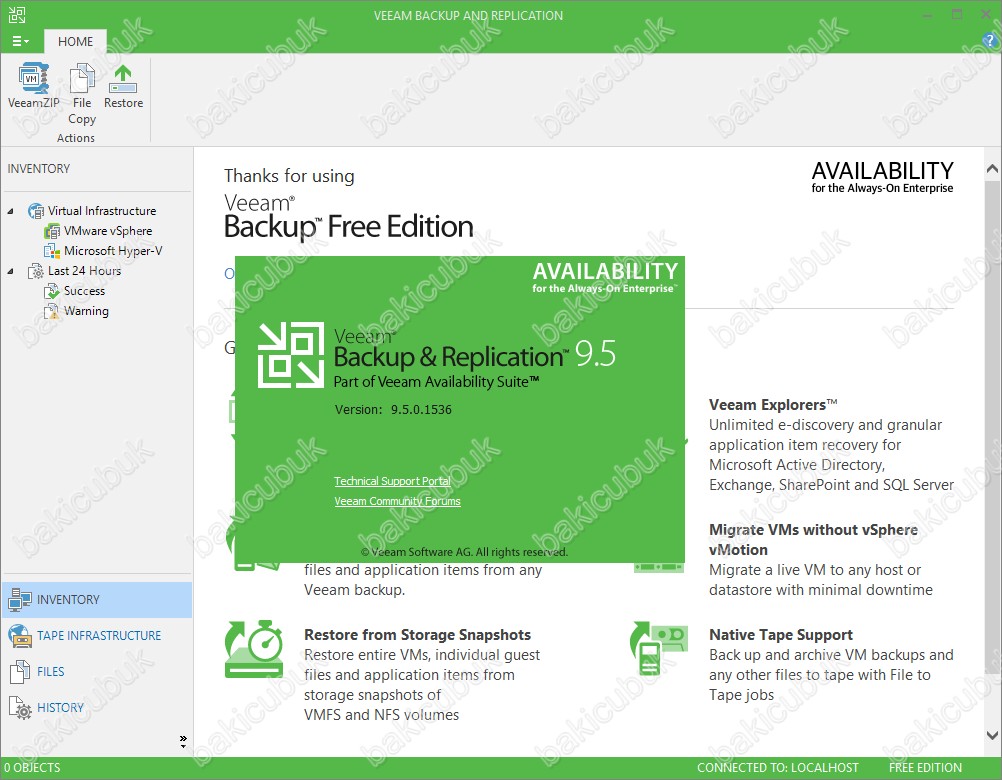Click the Restore from Storage Snapshots heading
This screenshot has height=780, width=1002.
point(417,635)
